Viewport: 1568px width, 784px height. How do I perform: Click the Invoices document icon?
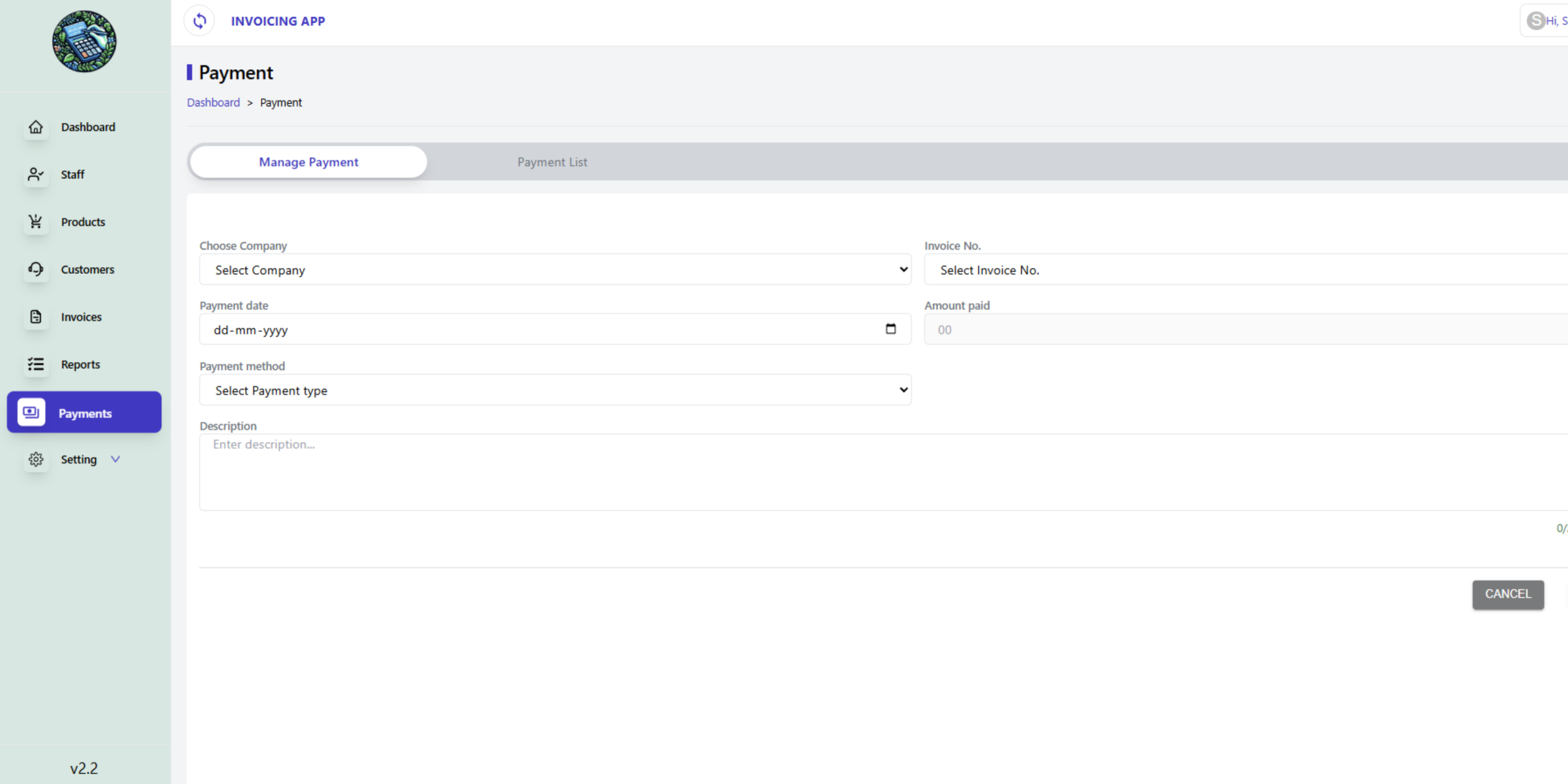36,317
